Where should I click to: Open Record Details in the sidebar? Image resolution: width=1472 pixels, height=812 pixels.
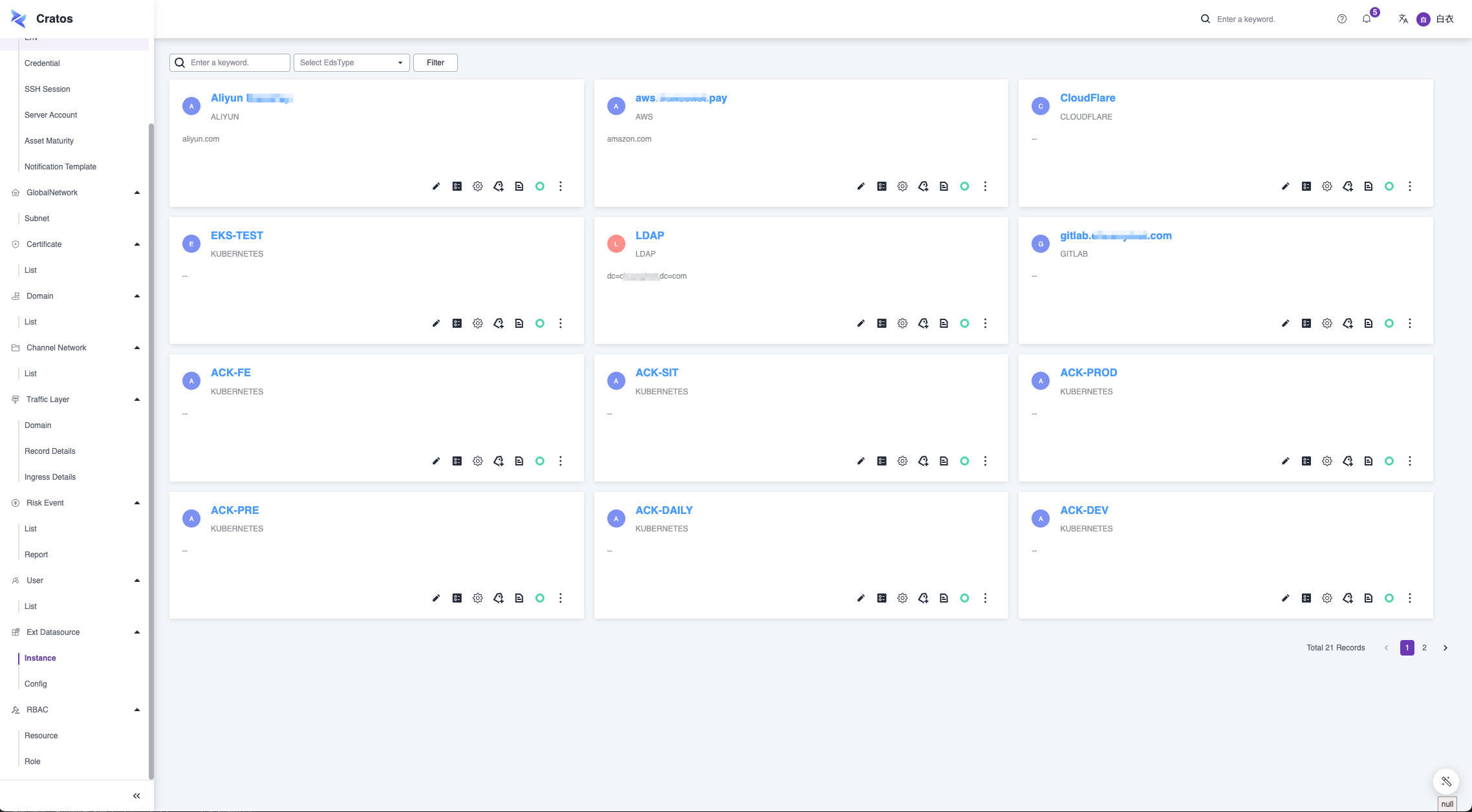click(50, 451)
